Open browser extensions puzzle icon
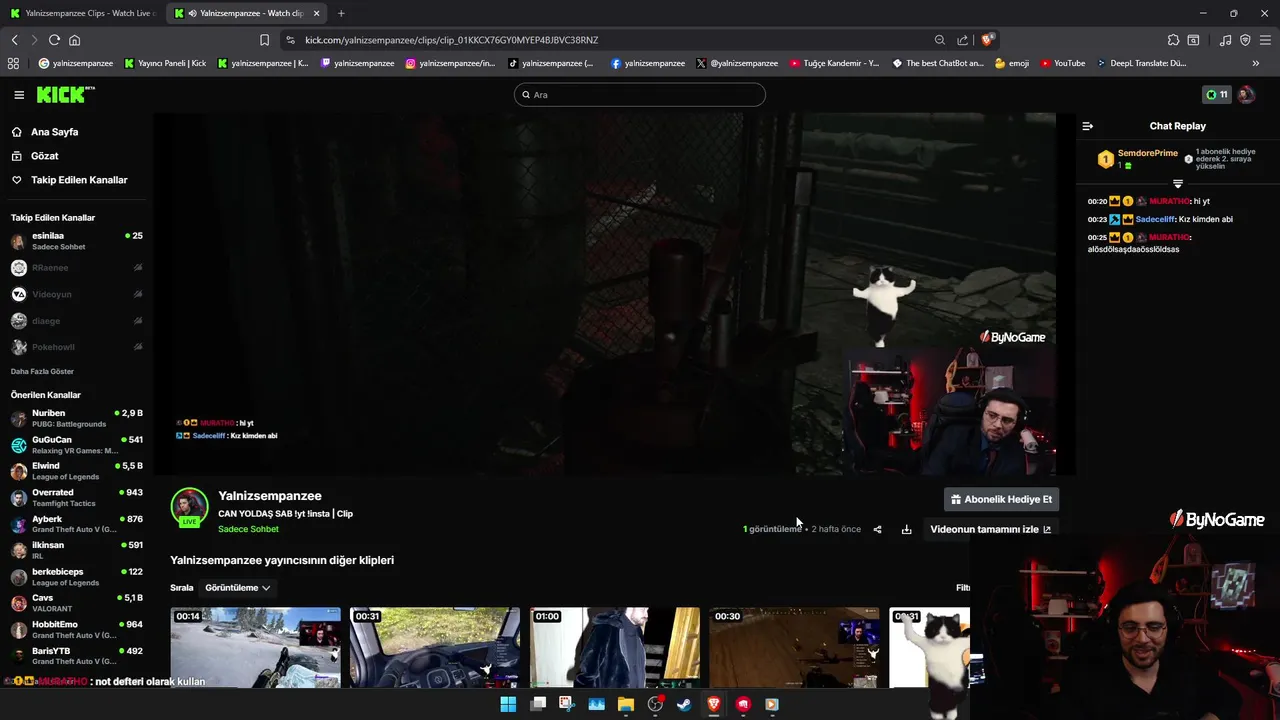 tap(1173, 40)
